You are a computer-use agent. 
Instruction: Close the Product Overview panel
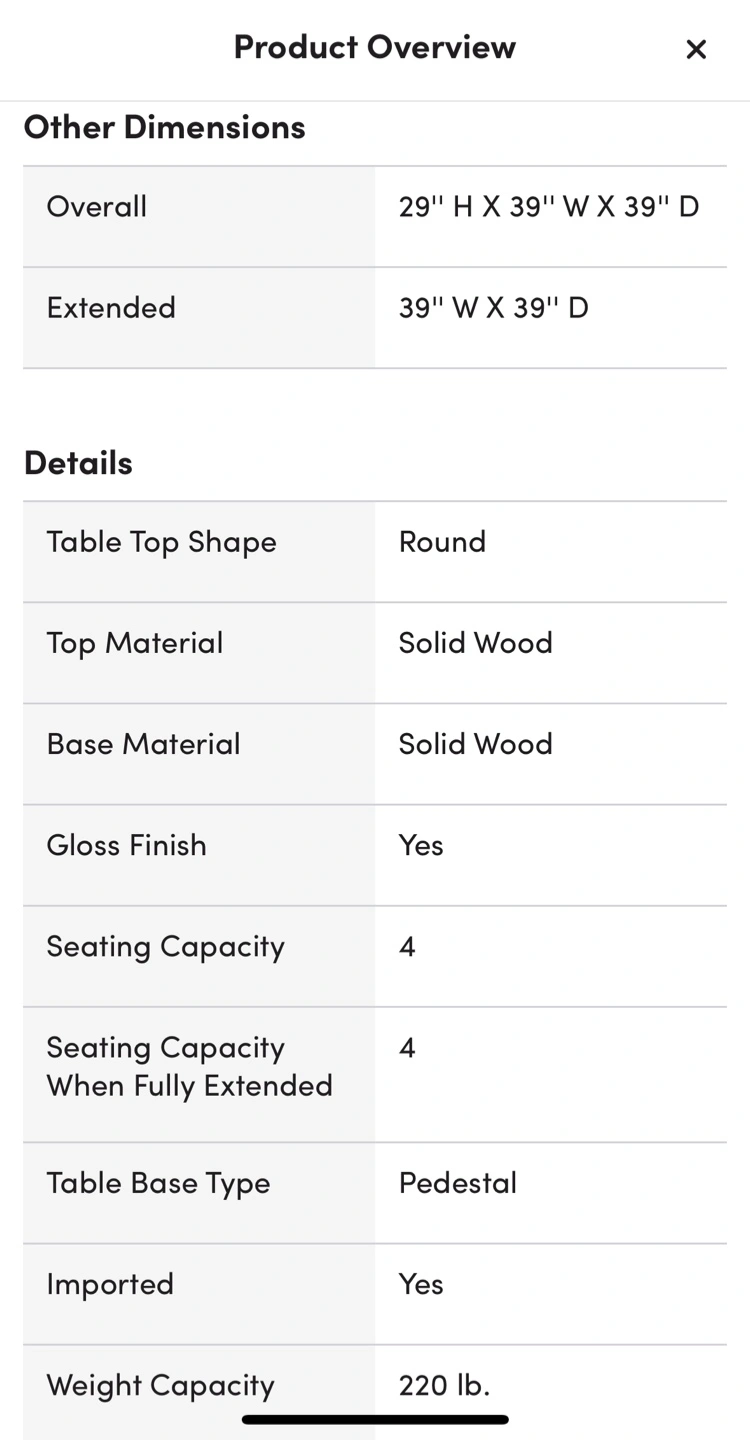(x=696, y=49)
